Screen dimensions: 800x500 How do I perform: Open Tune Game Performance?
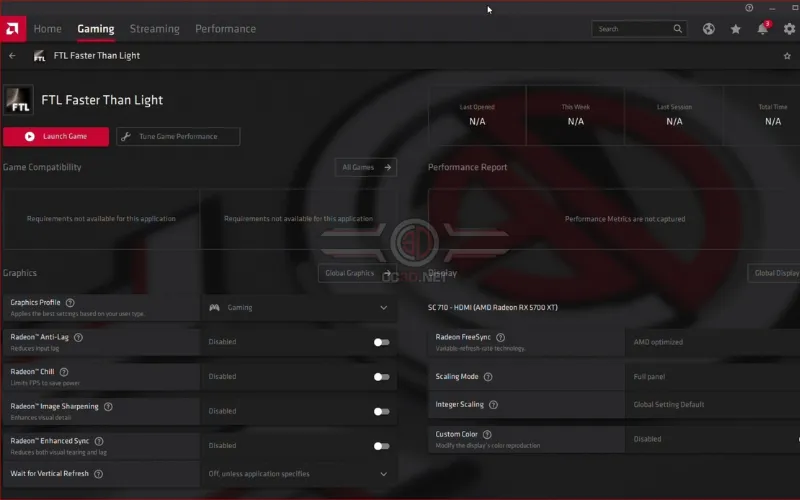click(178, 137)
